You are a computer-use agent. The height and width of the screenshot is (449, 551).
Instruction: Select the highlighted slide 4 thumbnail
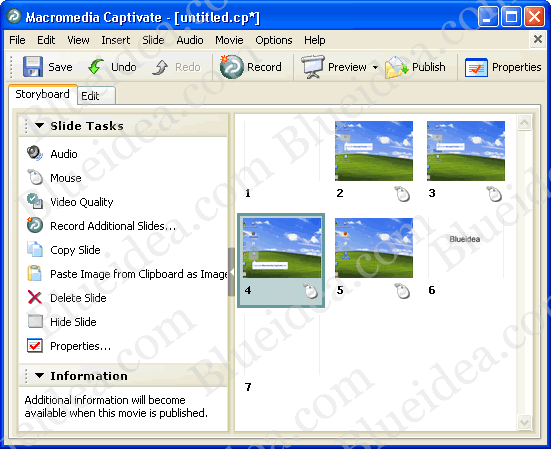coord(282,248)
